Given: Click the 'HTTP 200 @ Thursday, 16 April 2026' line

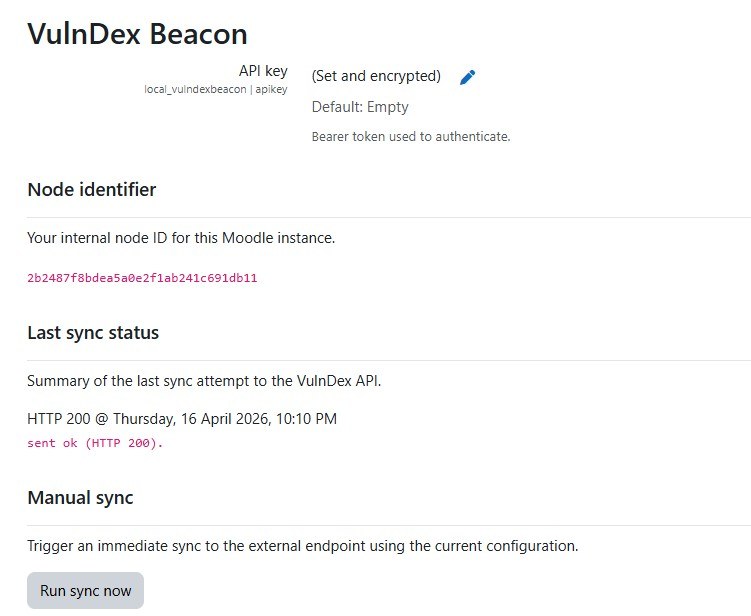Looking at the screenshot, I should pyautogui.click(x=182, y=419).
